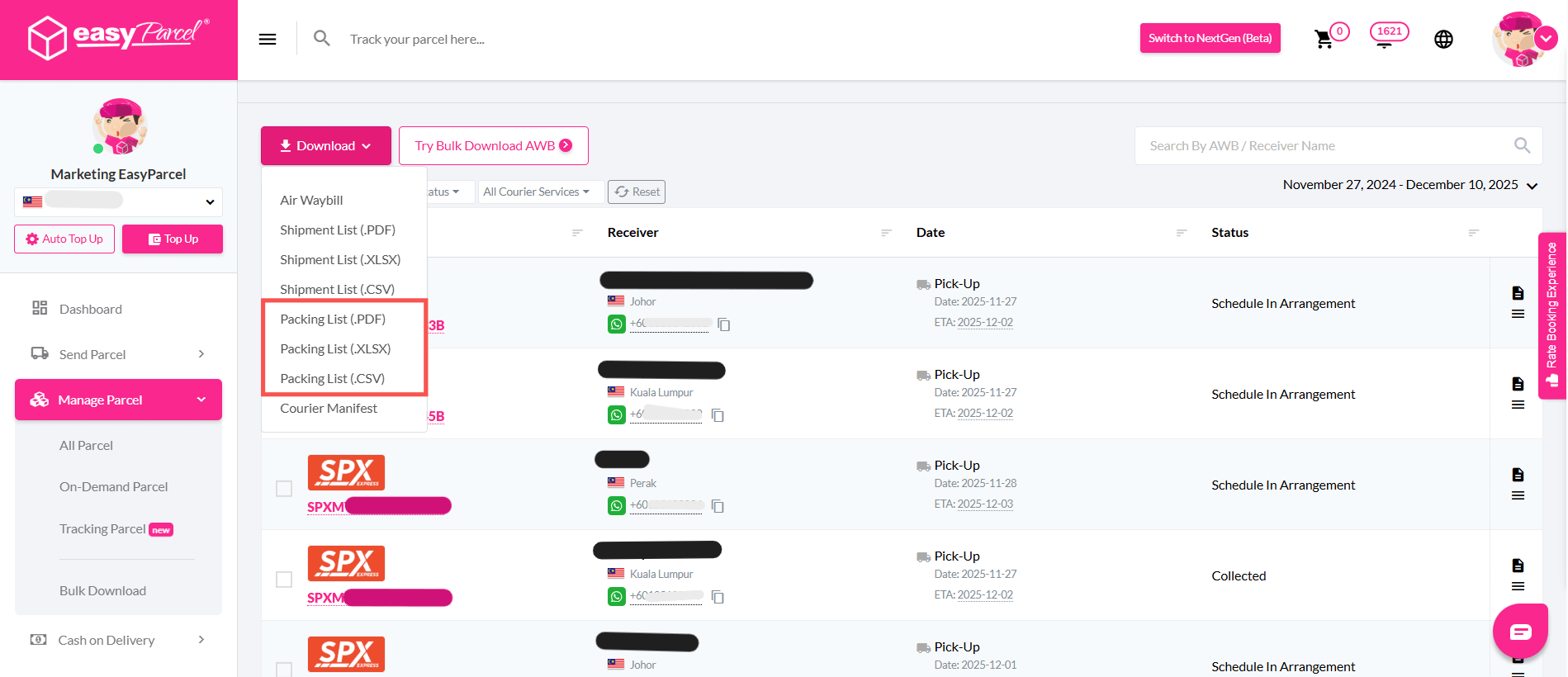
Task: Select Courier Manifest in the download list
Action: tap(329, 409)
